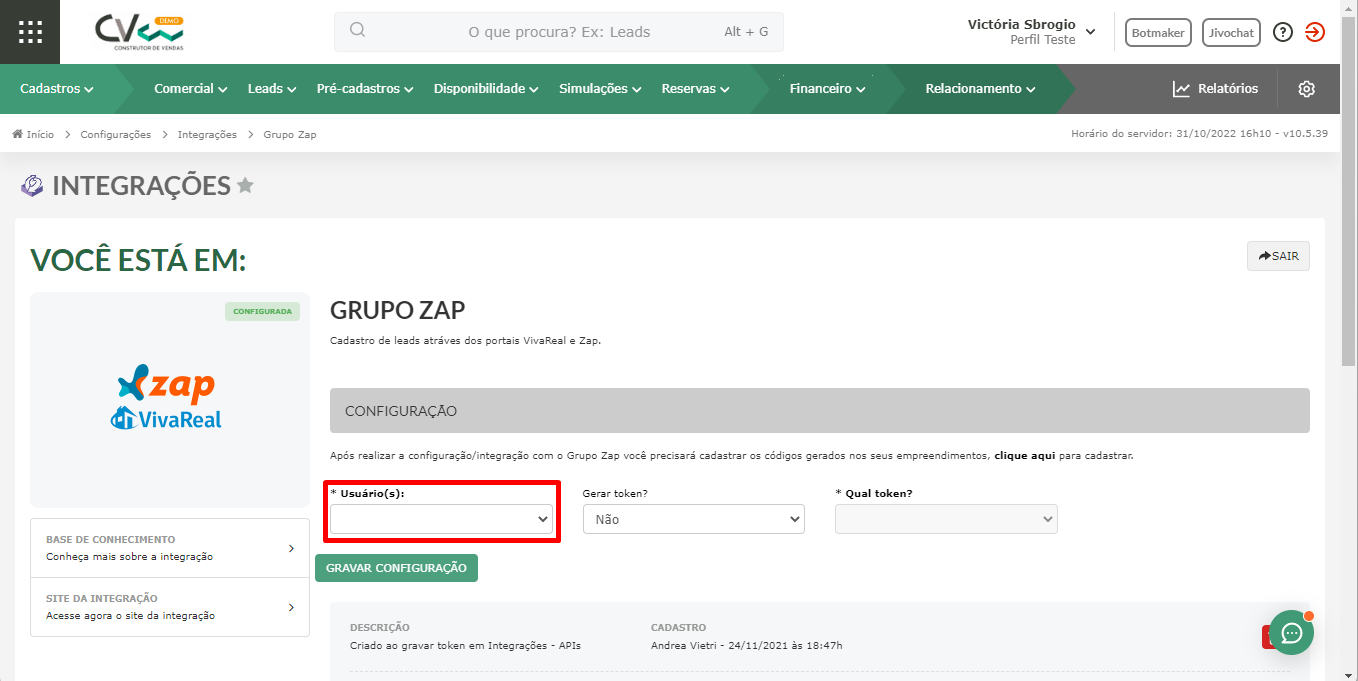Click the Gravar Configuração button

[x=396, y=568]
